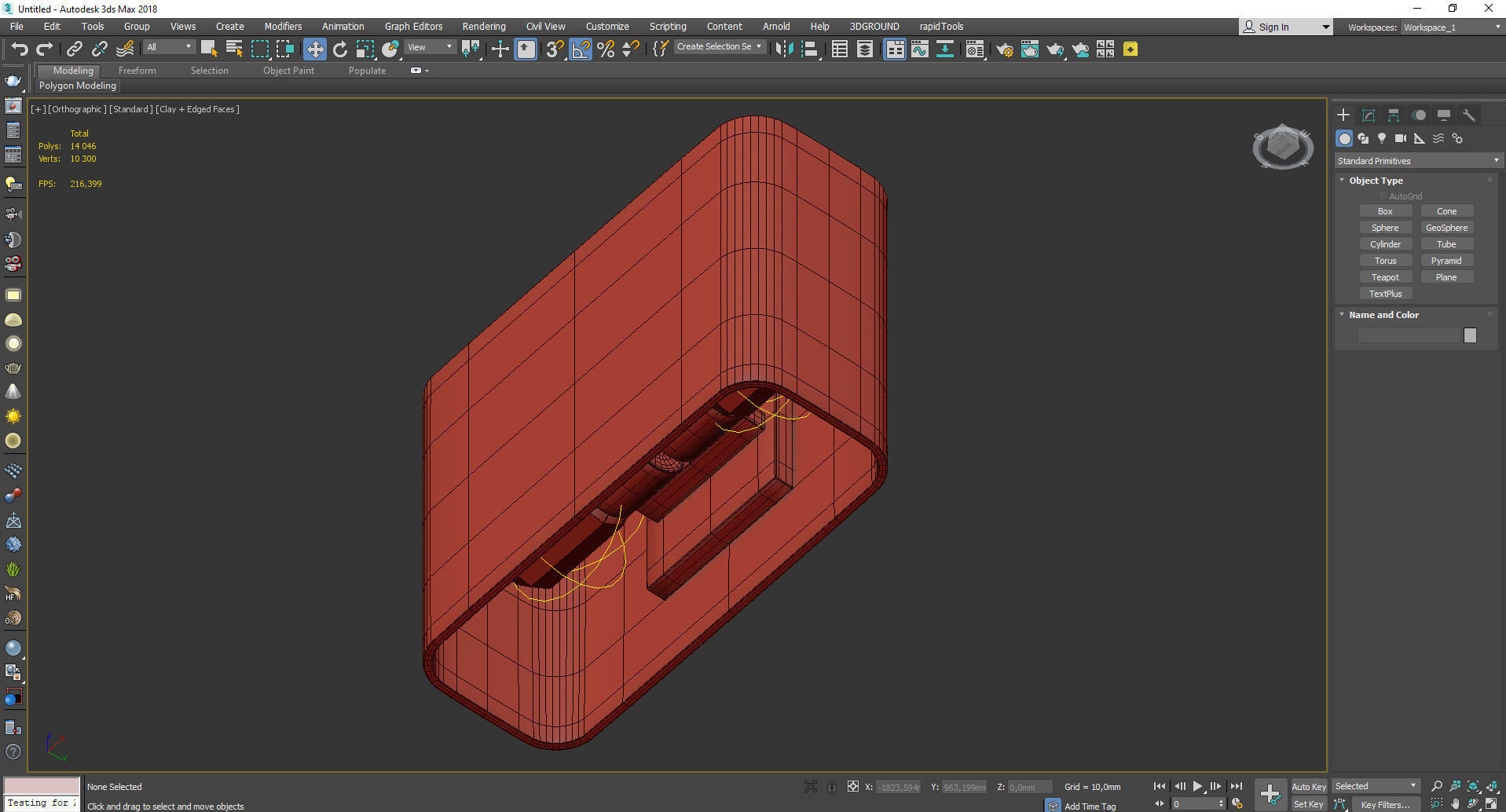Open the Schematic View icon
This screenshot has width=1506, height=812.
(945, 49)
